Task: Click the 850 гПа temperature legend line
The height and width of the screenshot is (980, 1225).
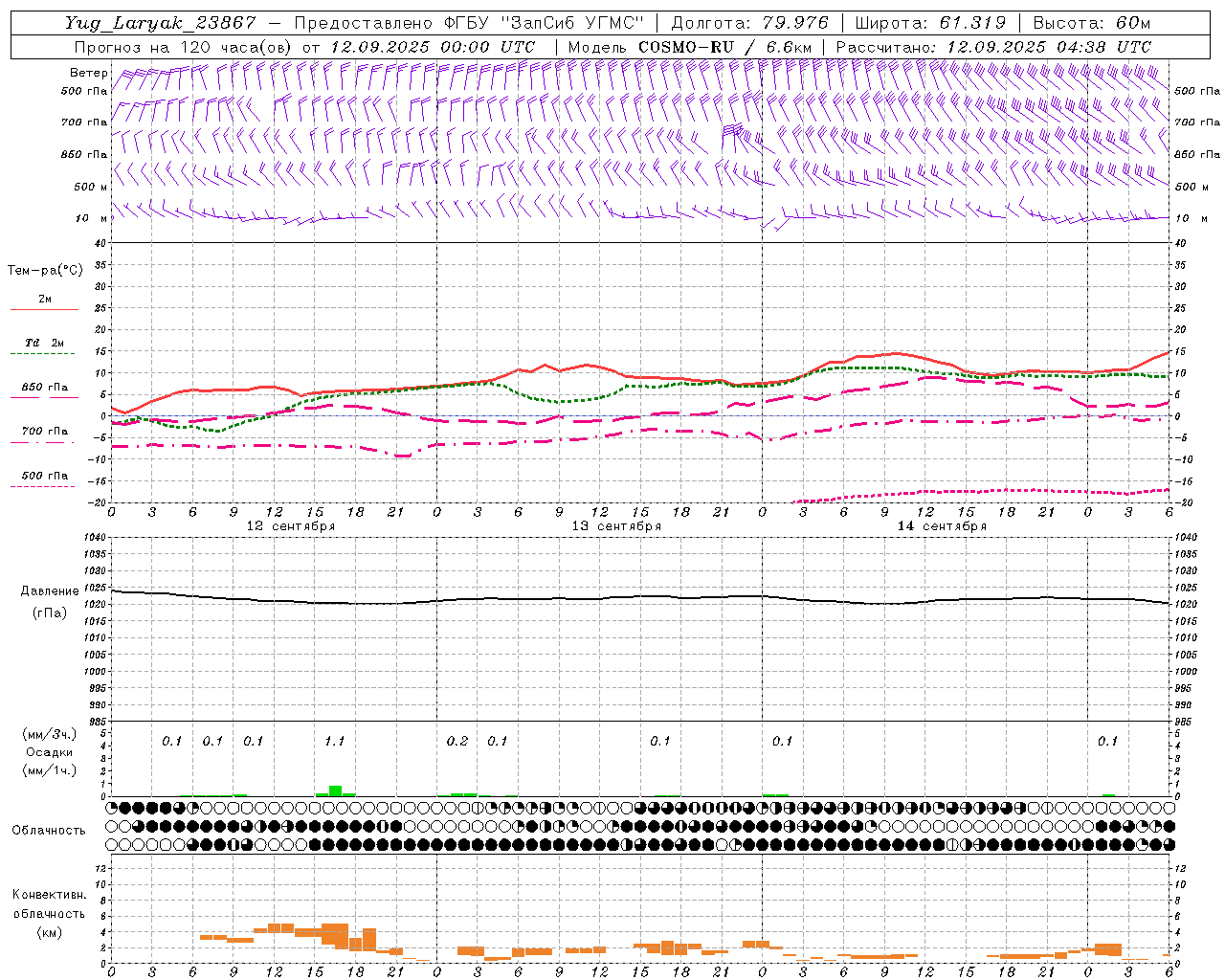Action: click(44, 398)
